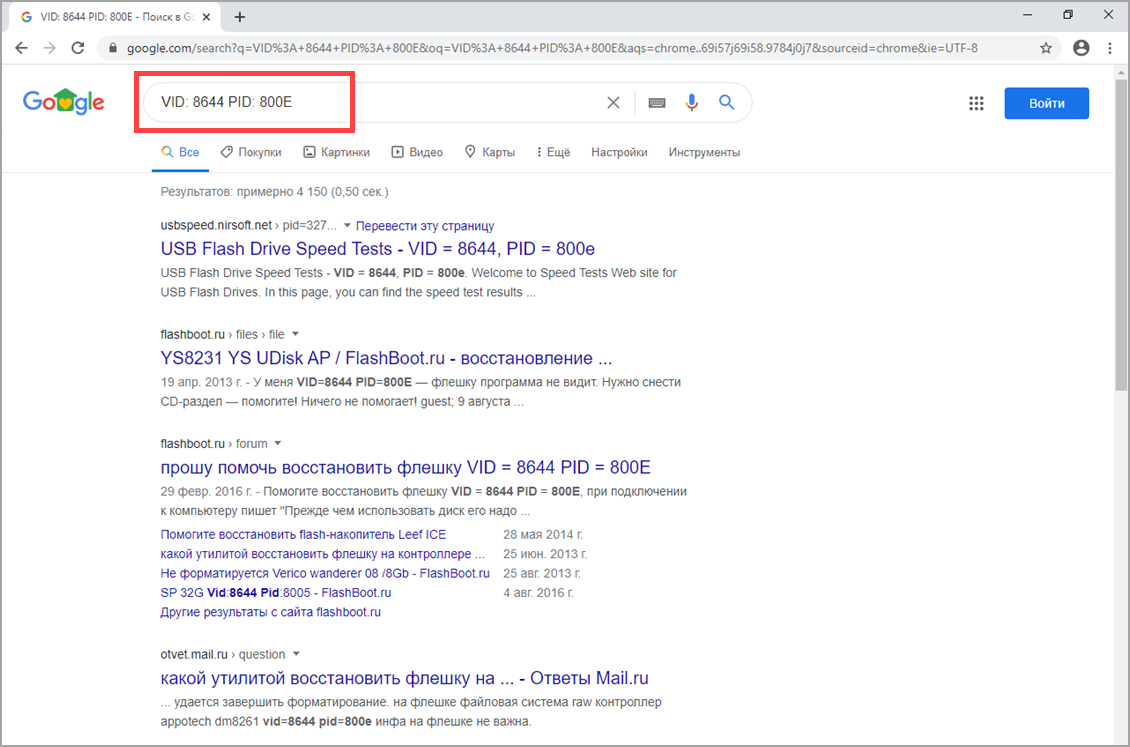Open dropdown arrow beside usbspeed.nirsoft.net result
This screenshot has height=747, width=1130.
click(x=347, y=225)
